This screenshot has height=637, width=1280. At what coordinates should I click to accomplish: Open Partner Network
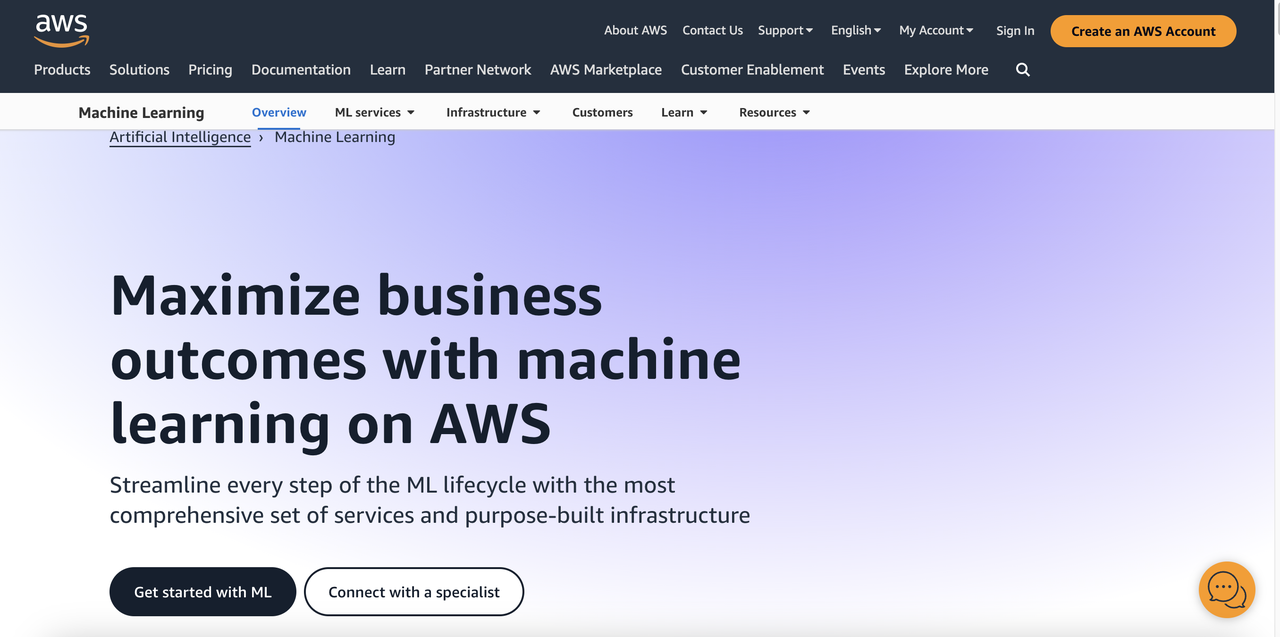478,70
